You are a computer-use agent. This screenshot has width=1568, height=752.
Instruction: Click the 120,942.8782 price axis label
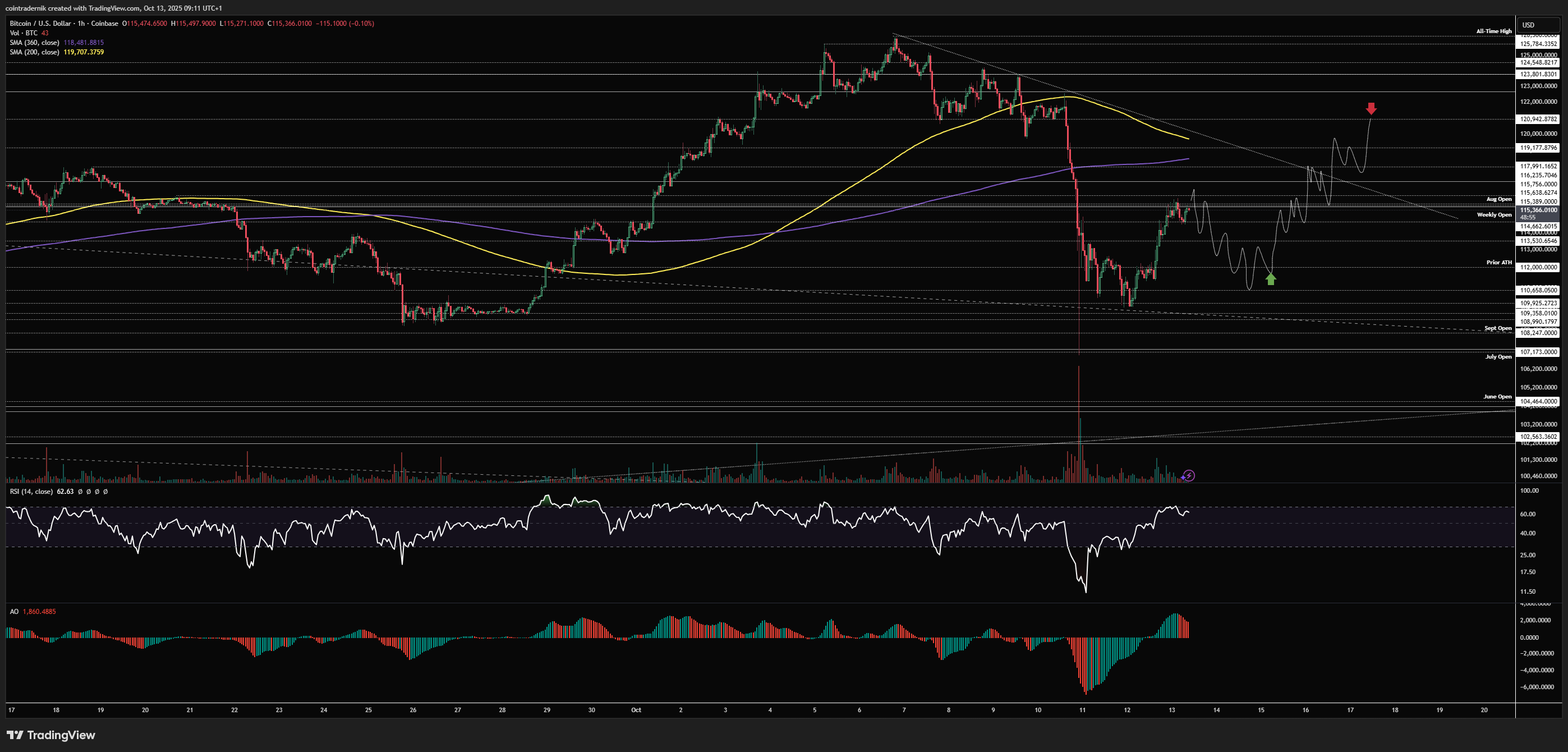1538,120
